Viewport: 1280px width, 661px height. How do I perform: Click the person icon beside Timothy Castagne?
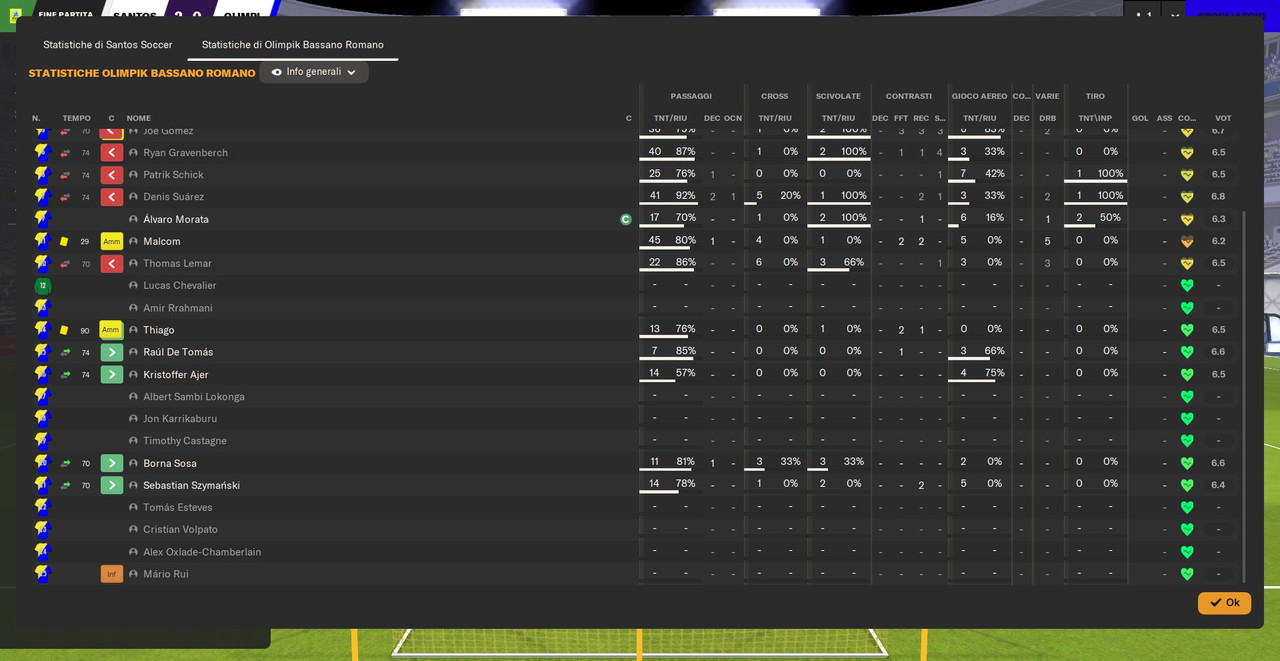pyautogui.click(x=134, y=441)
